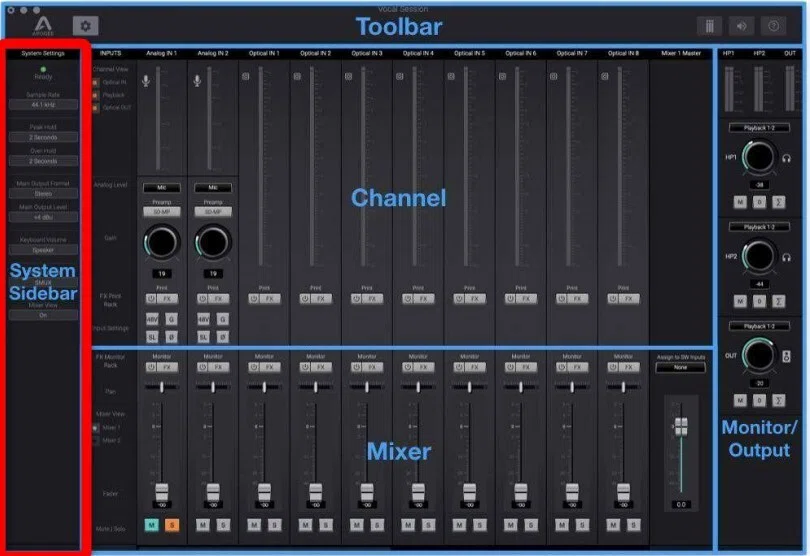Click the INPUTS header
Screen dimensions: 810x556
pyautogui.click(x=111, y=53)
